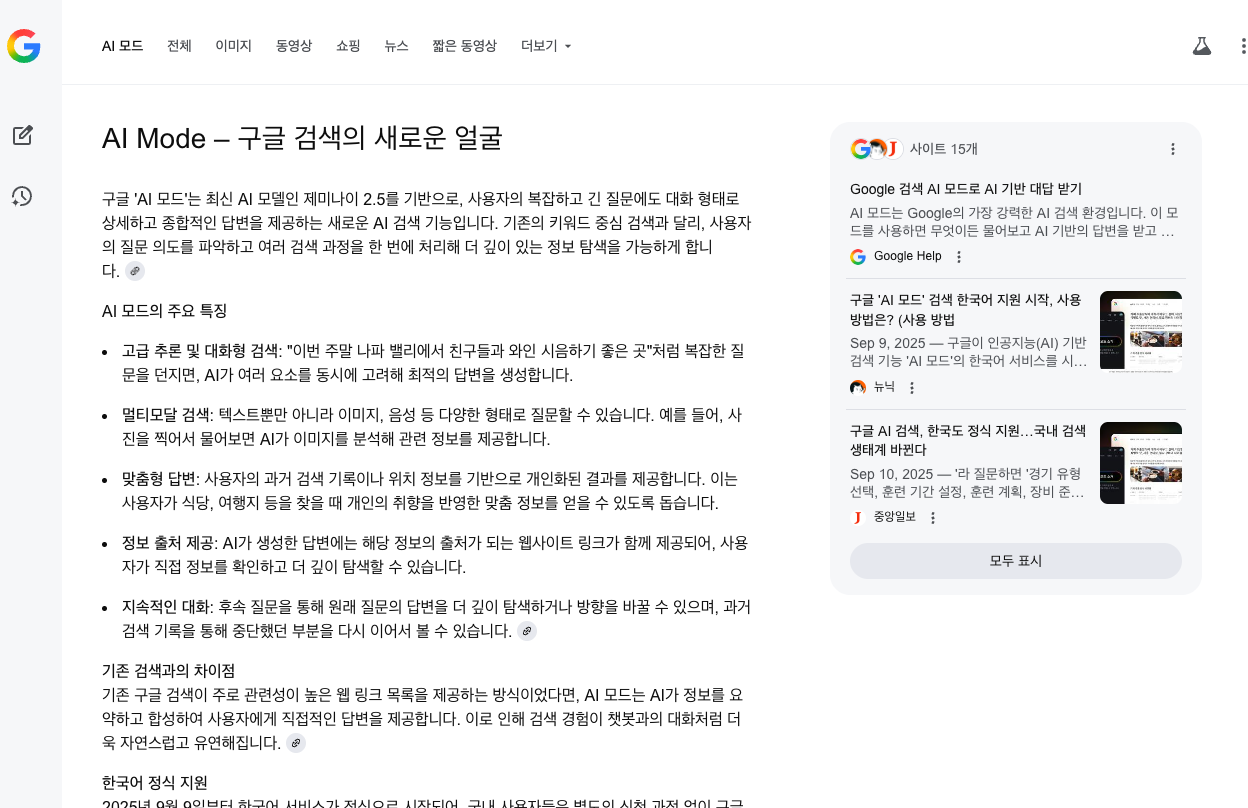Image resolution: width=1248 pixels, height=808 pixels.
Task: Click thumbnail of 뉴닉 article
Action: [x=1141, y=332]
